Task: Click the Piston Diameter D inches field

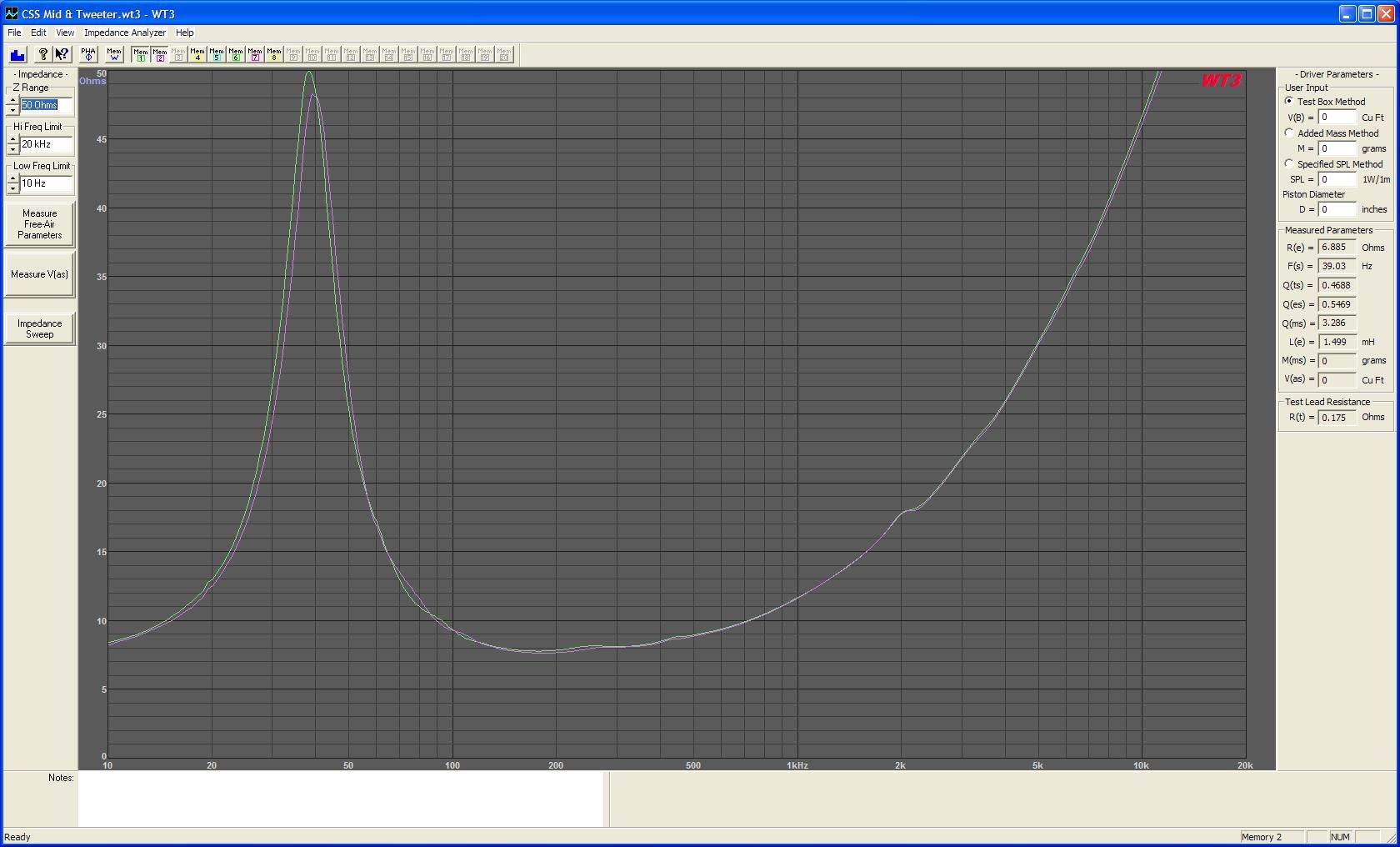Action: point(1337,209)
